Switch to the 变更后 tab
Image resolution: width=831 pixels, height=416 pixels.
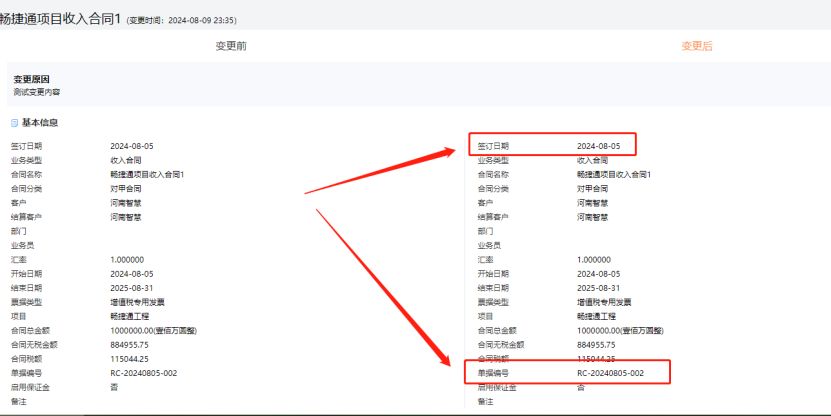(x=696, y=46)
